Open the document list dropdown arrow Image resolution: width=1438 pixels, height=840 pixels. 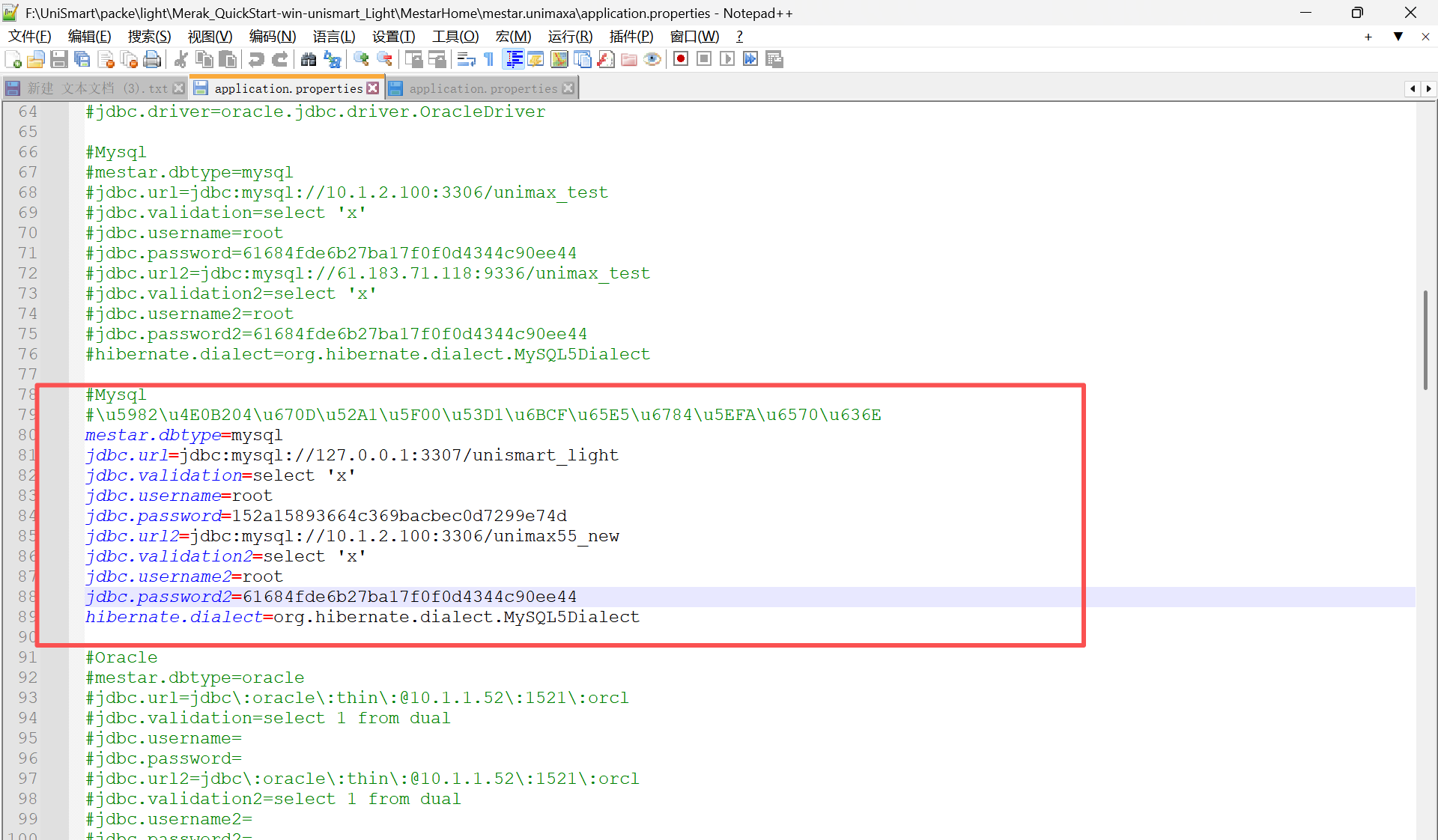point(1398,37)
